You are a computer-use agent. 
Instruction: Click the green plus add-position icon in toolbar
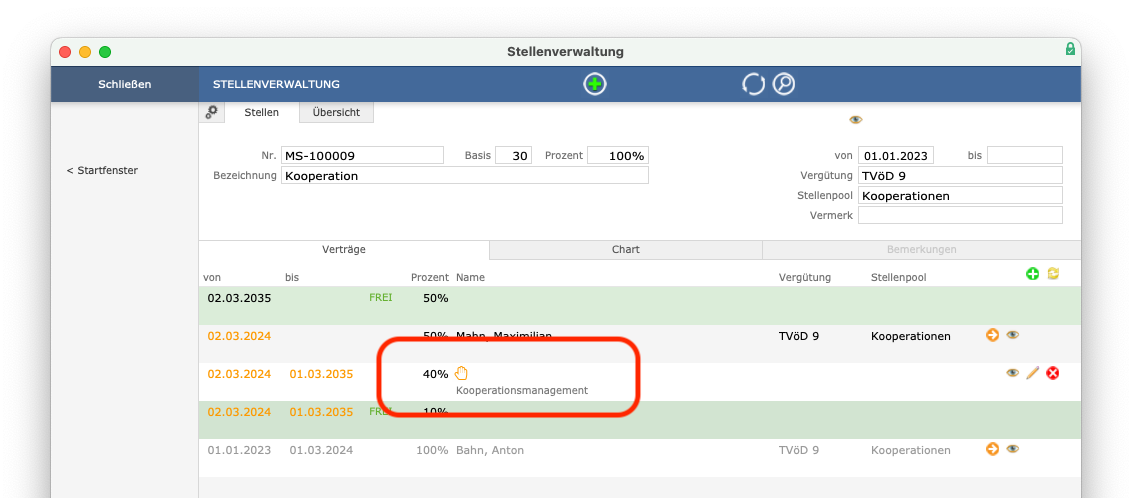[595, 84]
